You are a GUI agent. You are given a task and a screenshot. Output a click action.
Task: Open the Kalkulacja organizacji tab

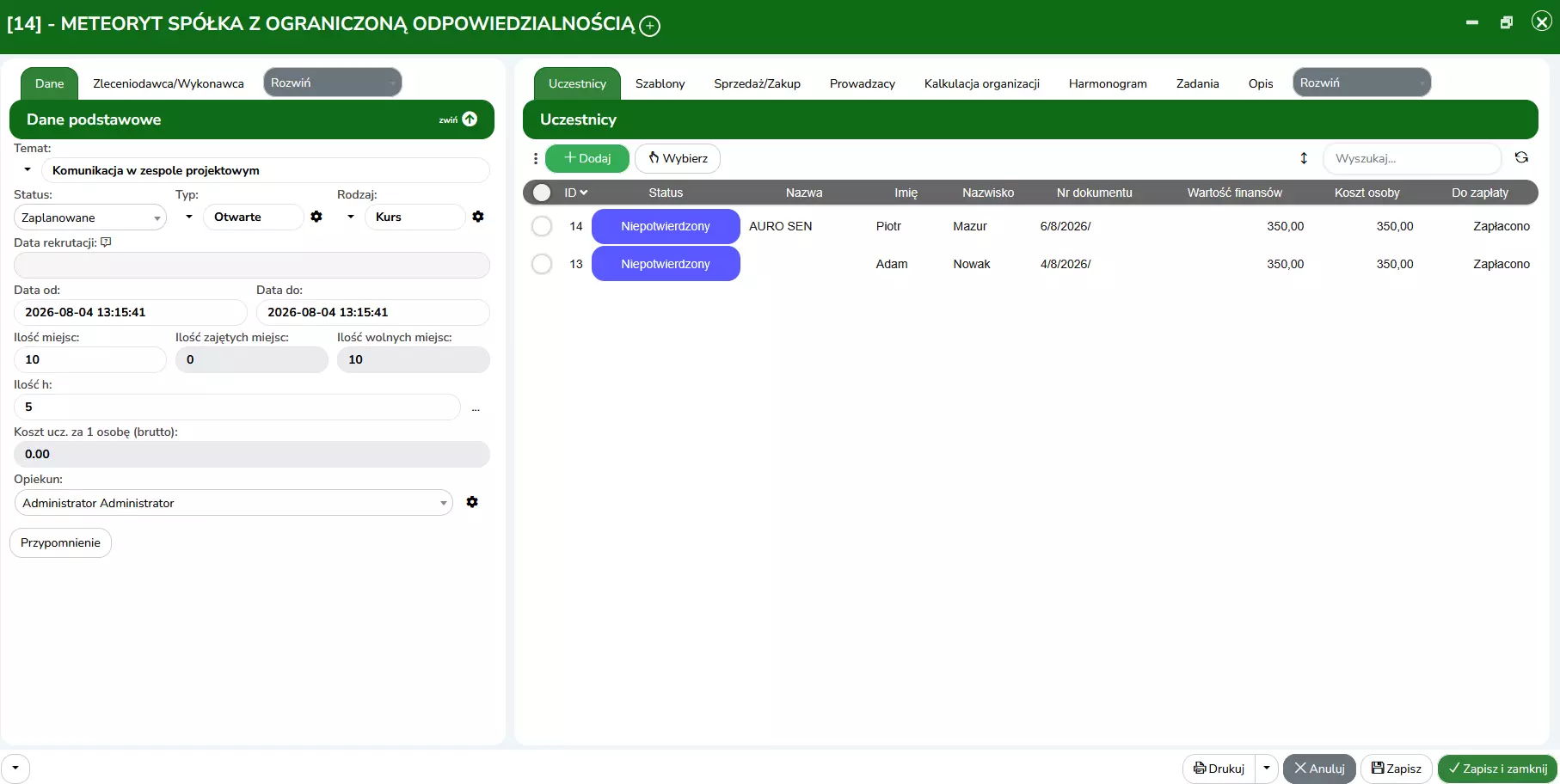pos(982,83)
